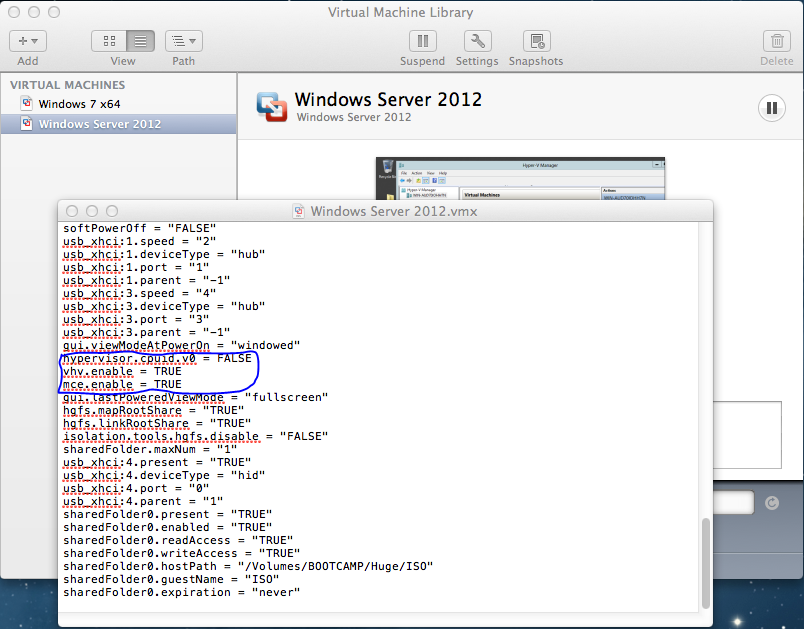Click the line sharedFolder0.hostPath
Screen dimensions: 804x629
pyautogui.click(x=248, y=566)
